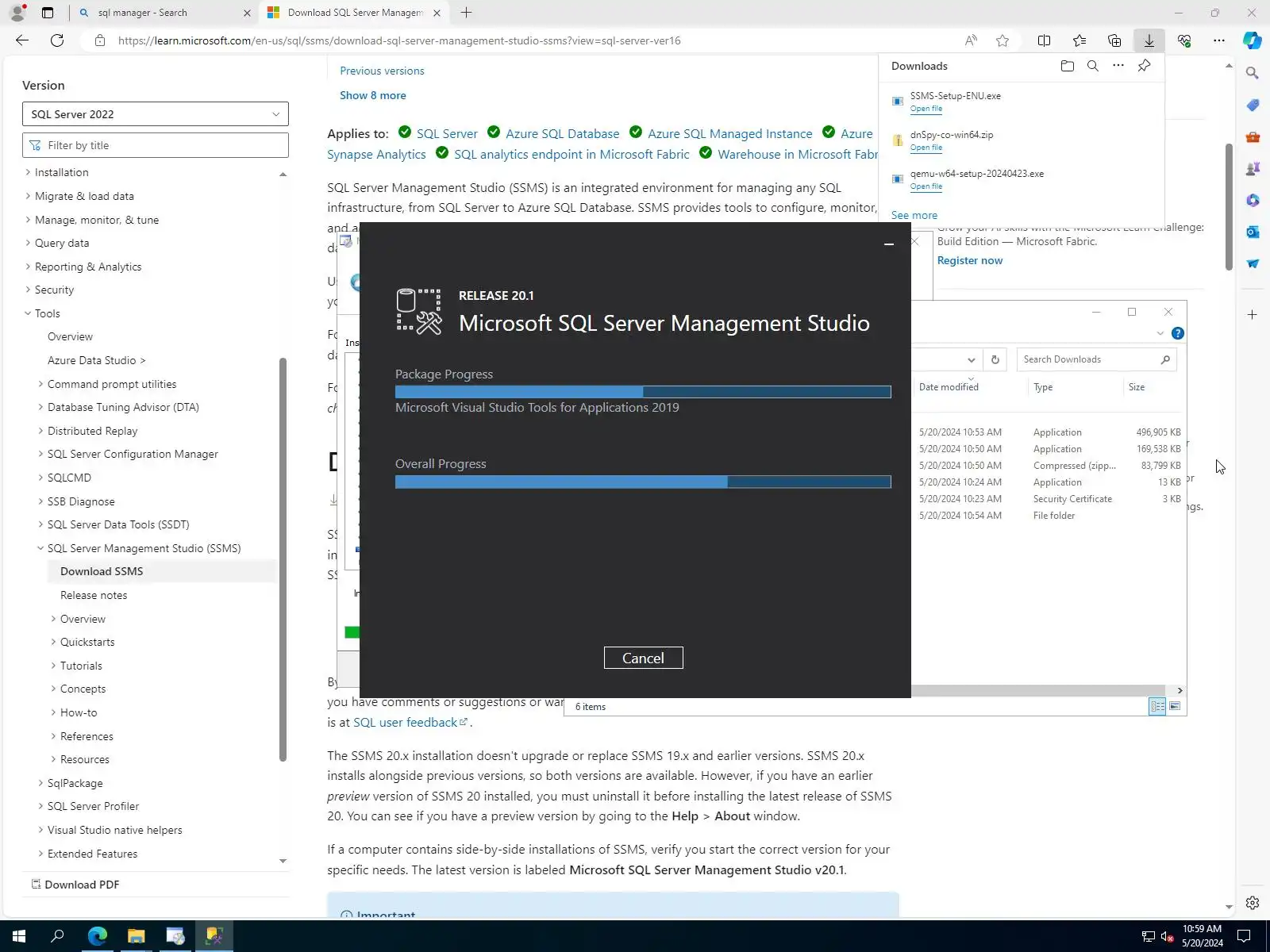Toggle the Downloads toolbar button
This screenshot has height=952, width=1270.
(x=1149, y=40)
